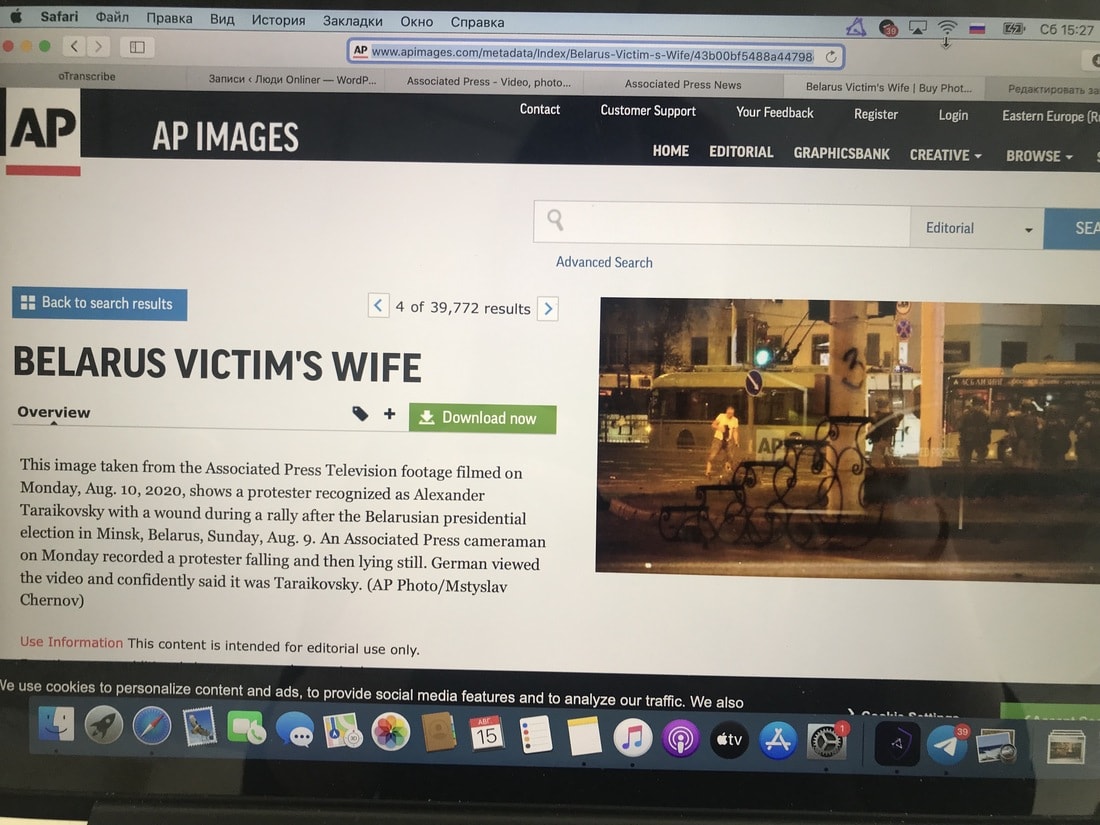Open Telegram in the dock
Viewport: 1100px width, 825px height.
(946, 745)
